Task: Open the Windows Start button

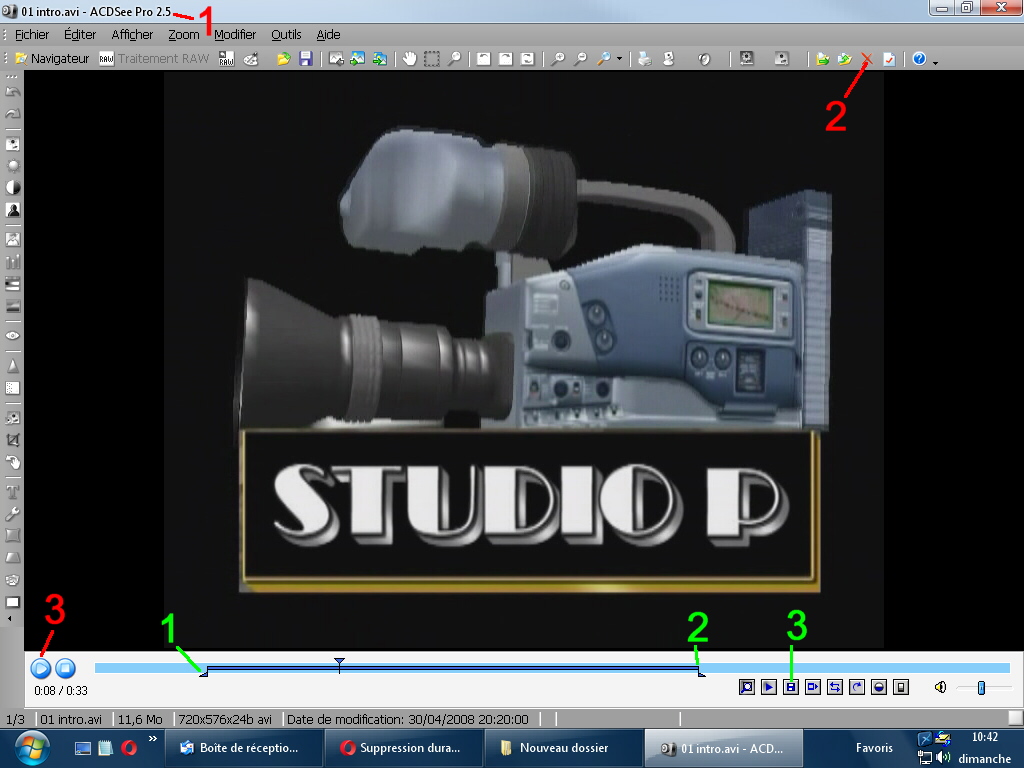Action: tap(31, 748)
